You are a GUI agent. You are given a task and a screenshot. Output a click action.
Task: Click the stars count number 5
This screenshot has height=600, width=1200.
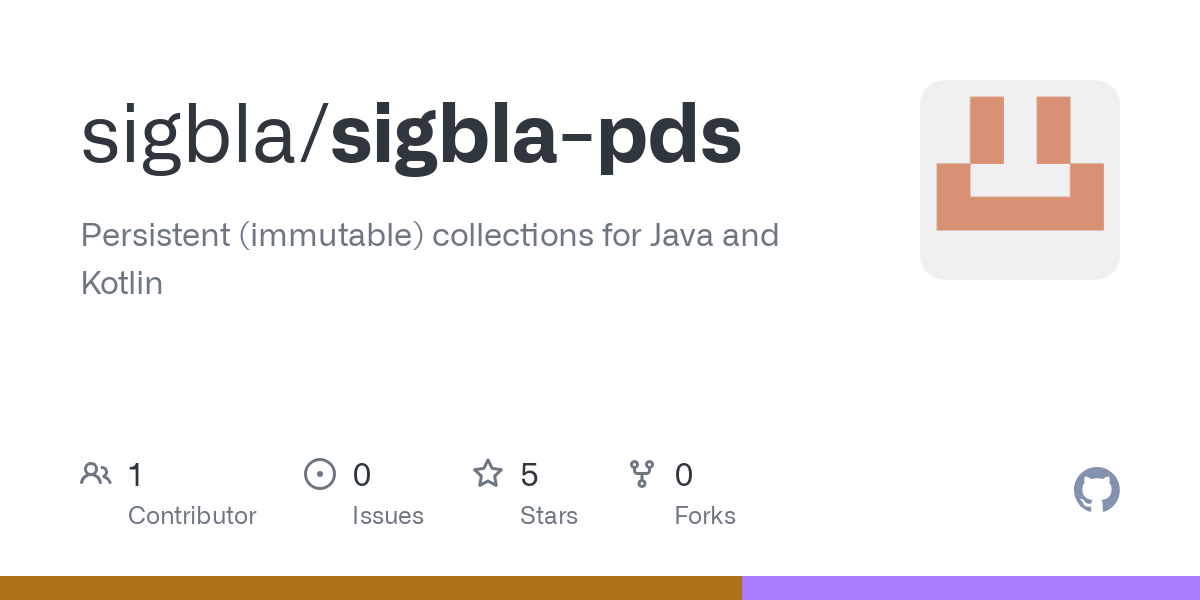point(530,475)
